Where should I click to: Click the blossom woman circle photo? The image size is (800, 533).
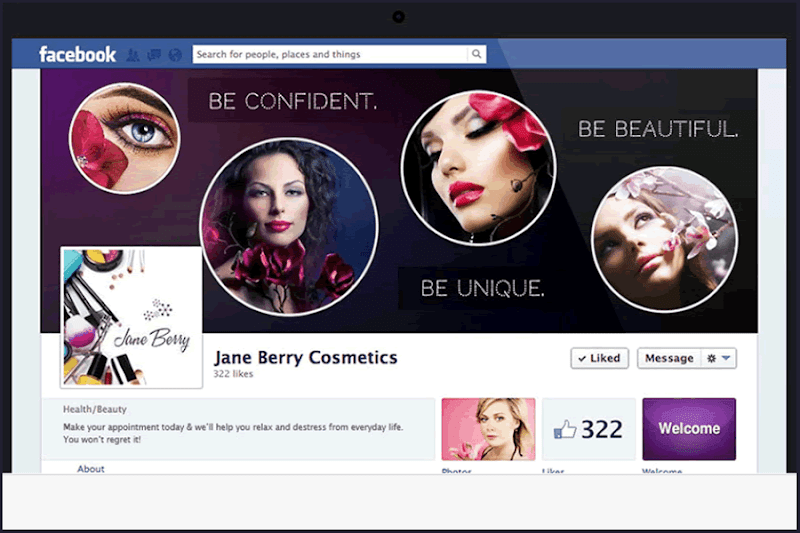(x=664, y=239)
